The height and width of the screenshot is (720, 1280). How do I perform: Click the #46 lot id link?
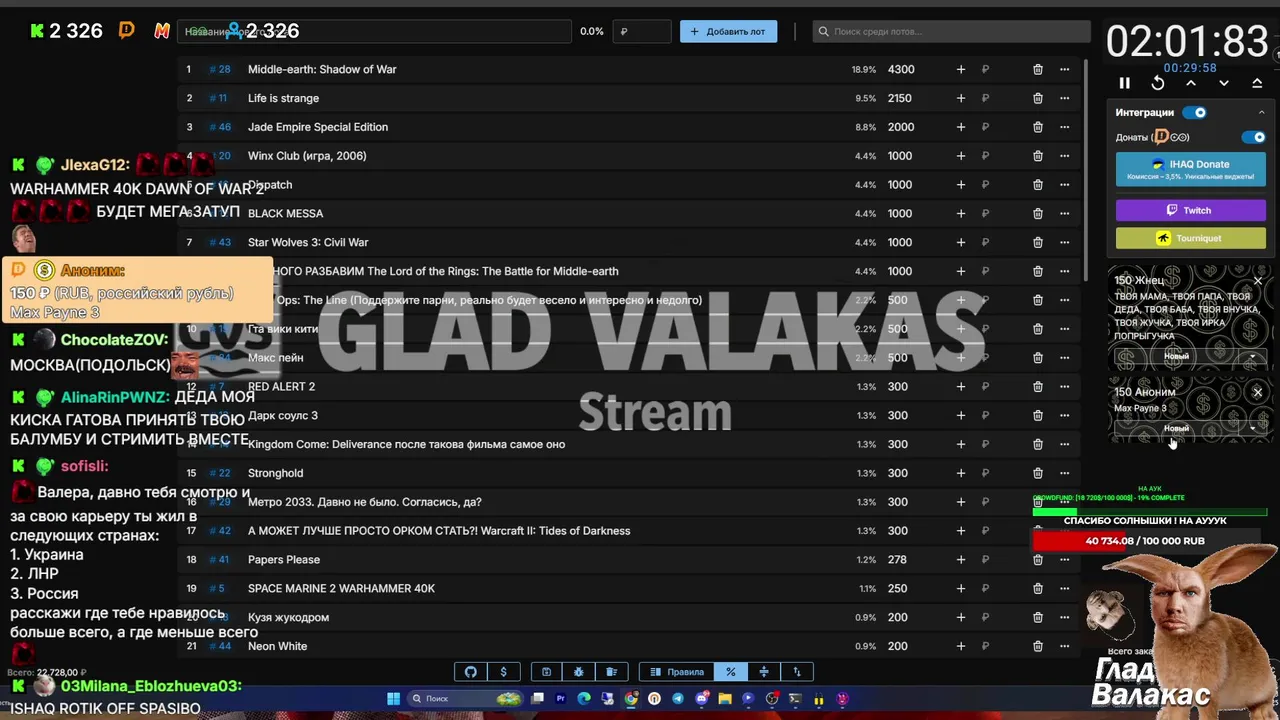(x=220, y=127)
